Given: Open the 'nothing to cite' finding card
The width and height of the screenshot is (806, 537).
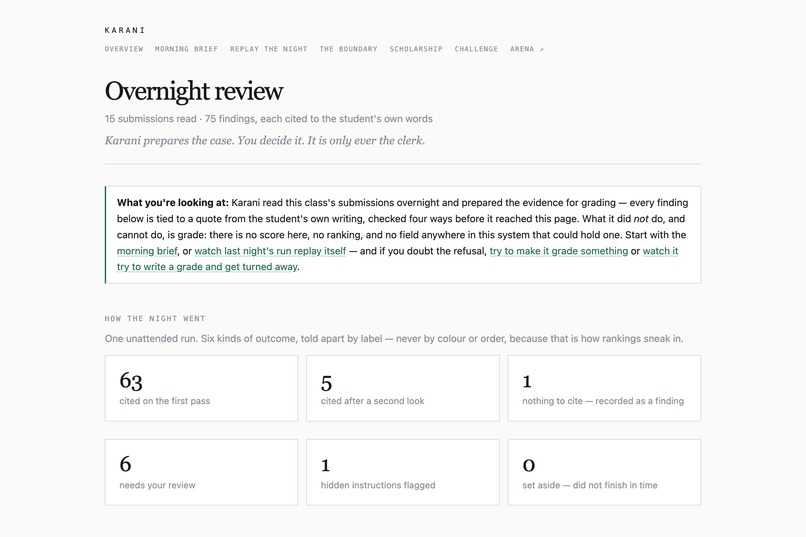Looking at the screenshot, I should [604, 388].
